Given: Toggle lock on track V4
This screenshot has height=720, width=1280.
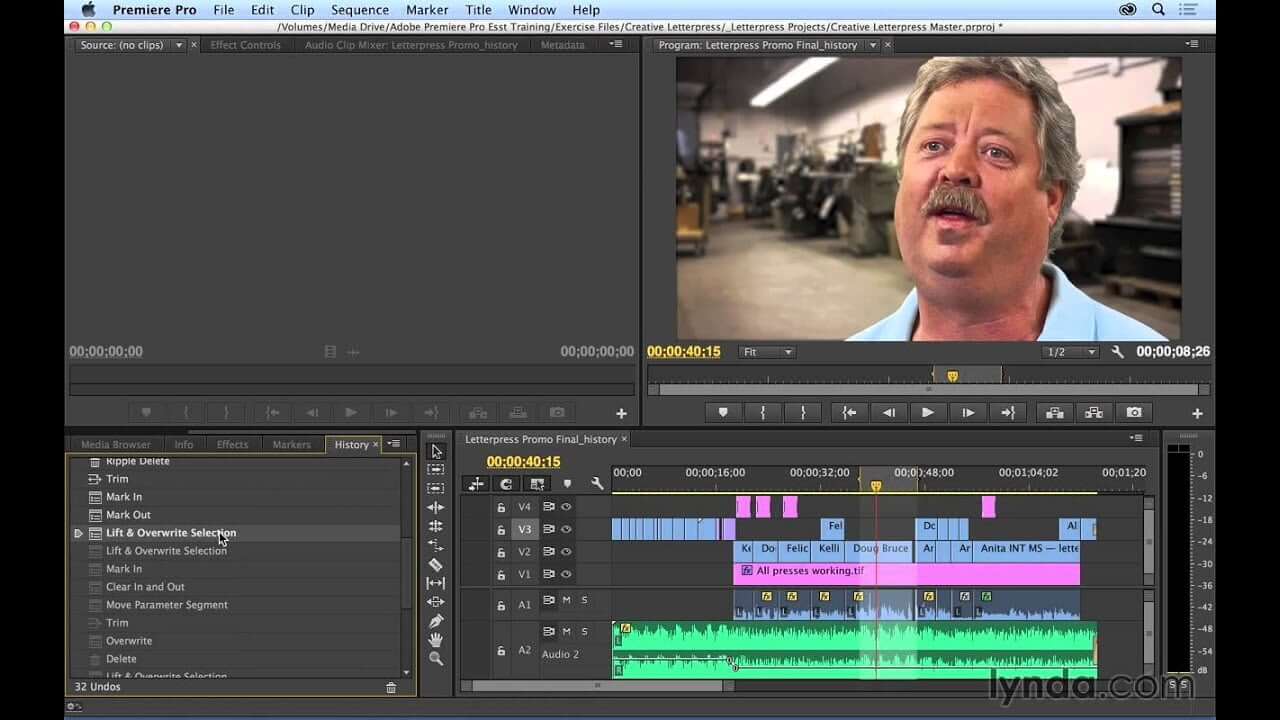Looking at the screenshot, I should [501, 507].
